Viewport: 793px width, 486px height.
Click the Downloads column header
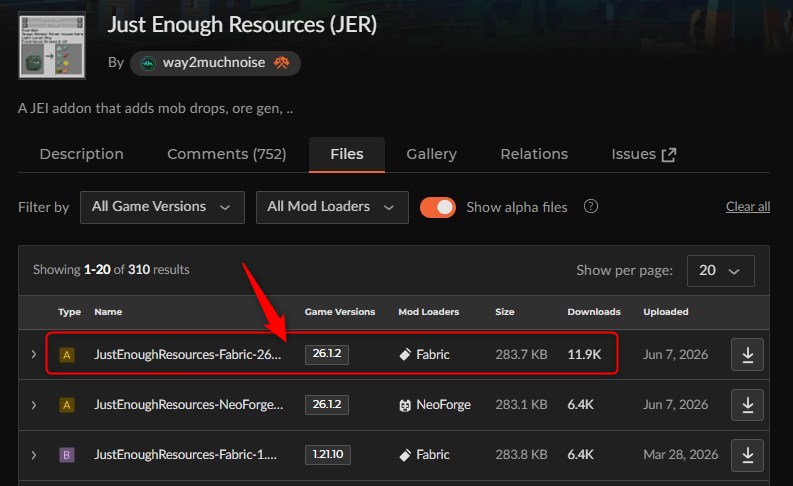594,312
